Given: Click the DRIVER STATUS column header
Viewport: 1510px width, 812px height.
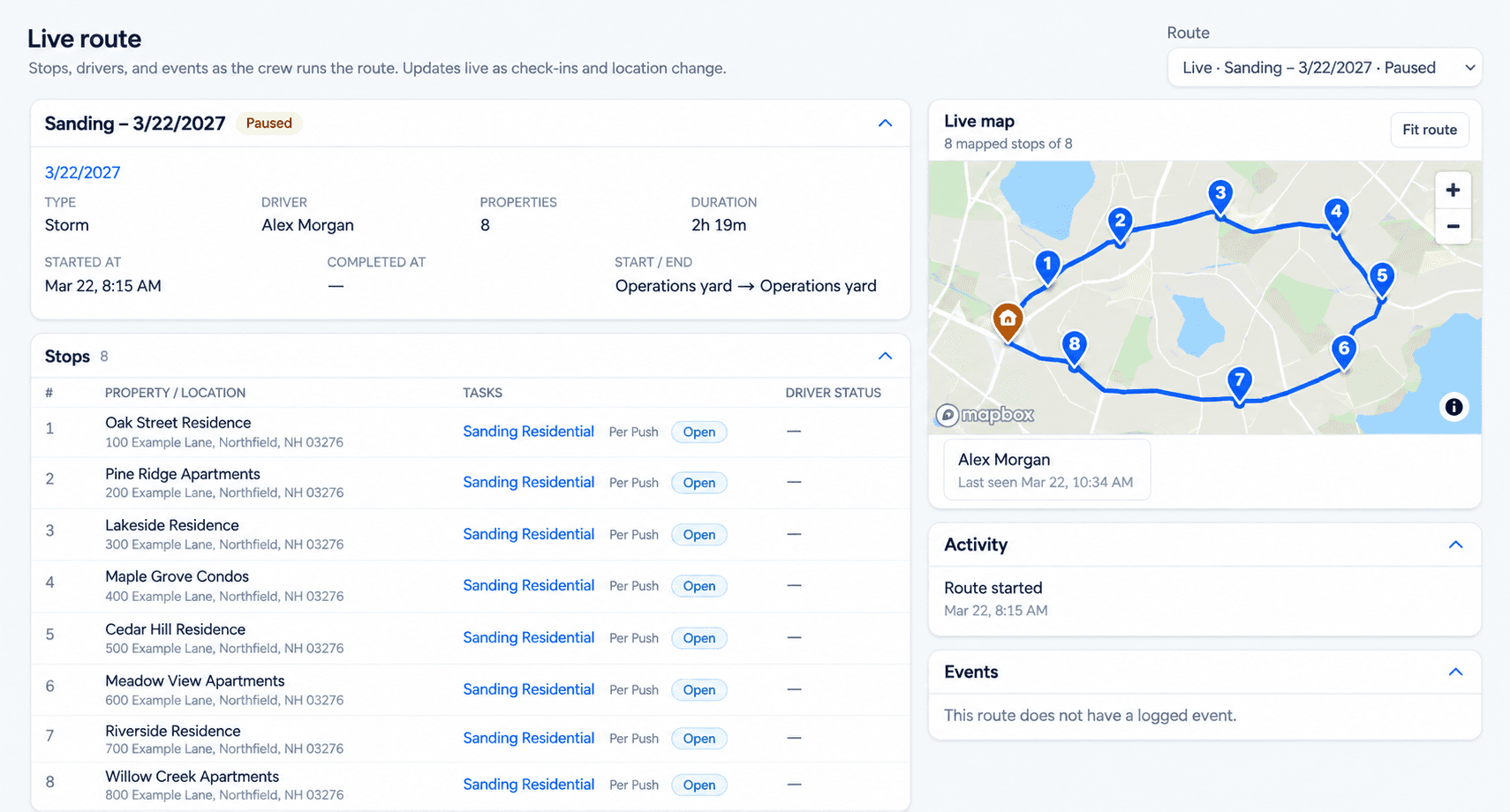Looking at the screenshot, I should tap(833, 393).
